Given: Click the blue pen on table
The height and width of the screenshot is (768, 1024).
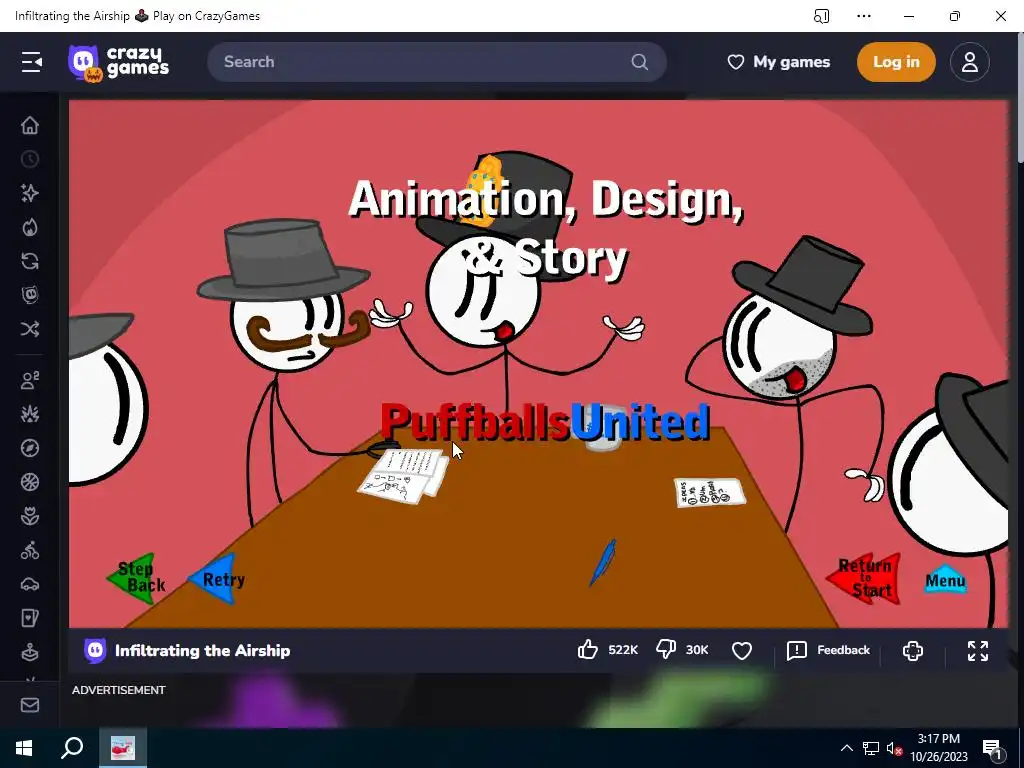Looking at the screenshot, I should 603,562.
